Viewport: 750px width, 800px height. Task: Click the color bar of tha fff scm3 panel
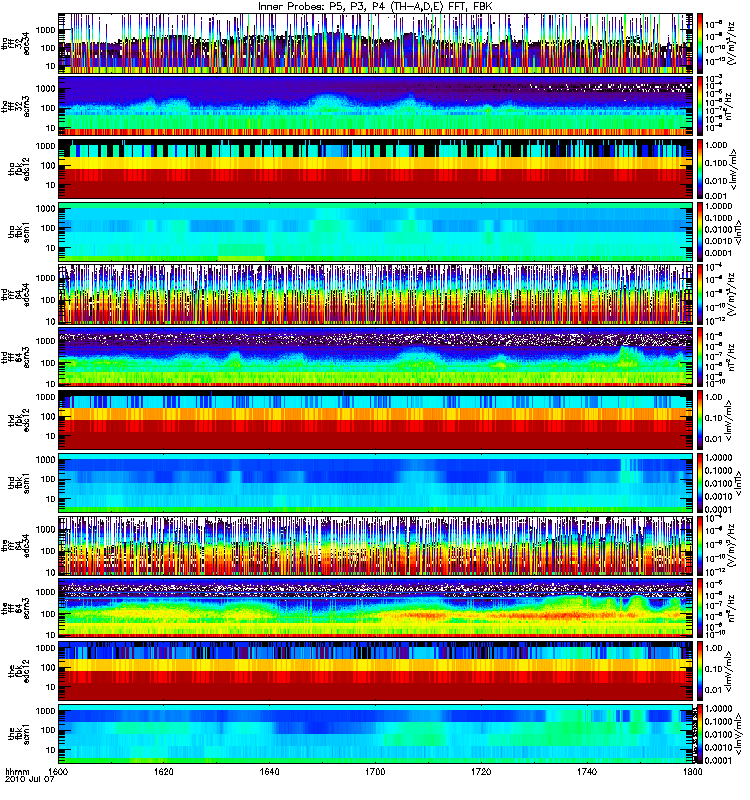(x=700, y=106)
